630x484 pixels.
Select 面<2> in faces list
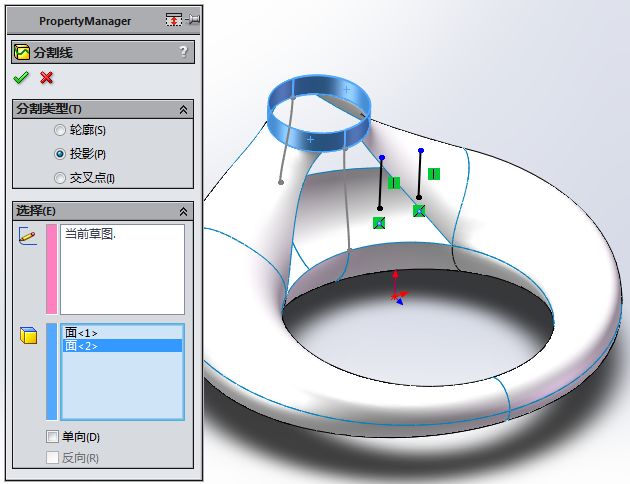(123, 345)
